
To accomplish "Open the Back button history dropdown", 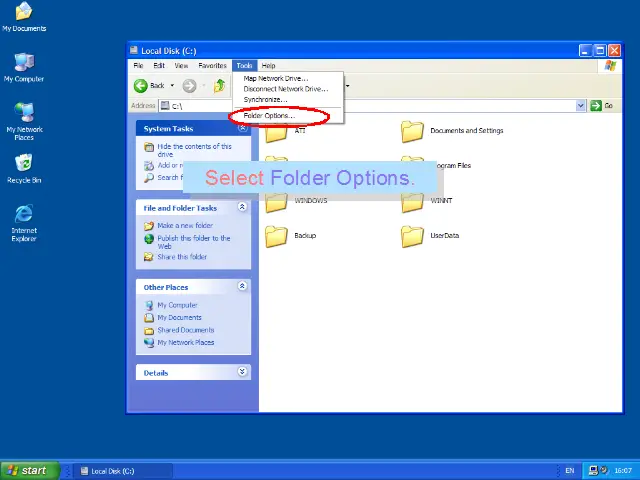I will pyautogui.click(x=172, y=86).
